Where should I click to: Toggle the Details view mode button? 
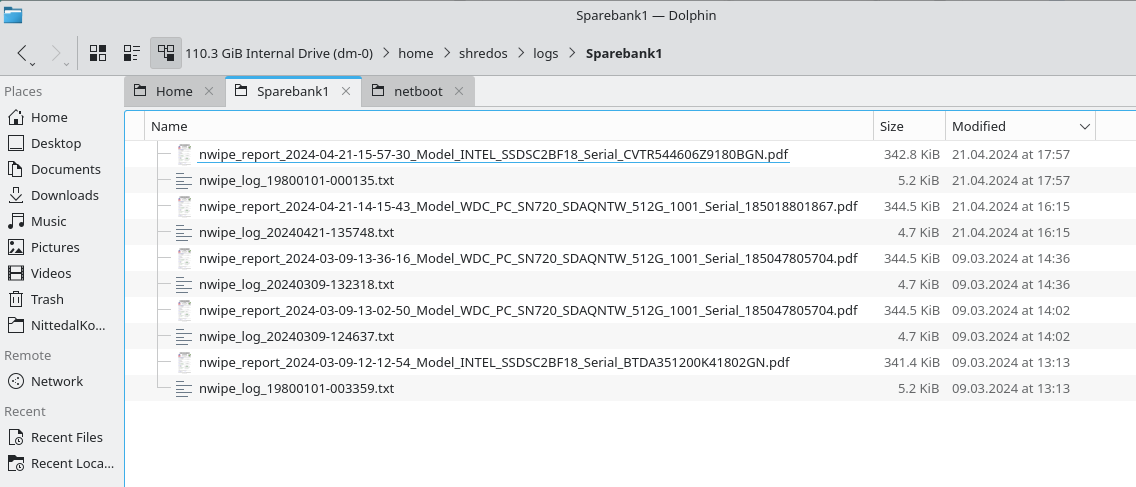coord(165,53)
